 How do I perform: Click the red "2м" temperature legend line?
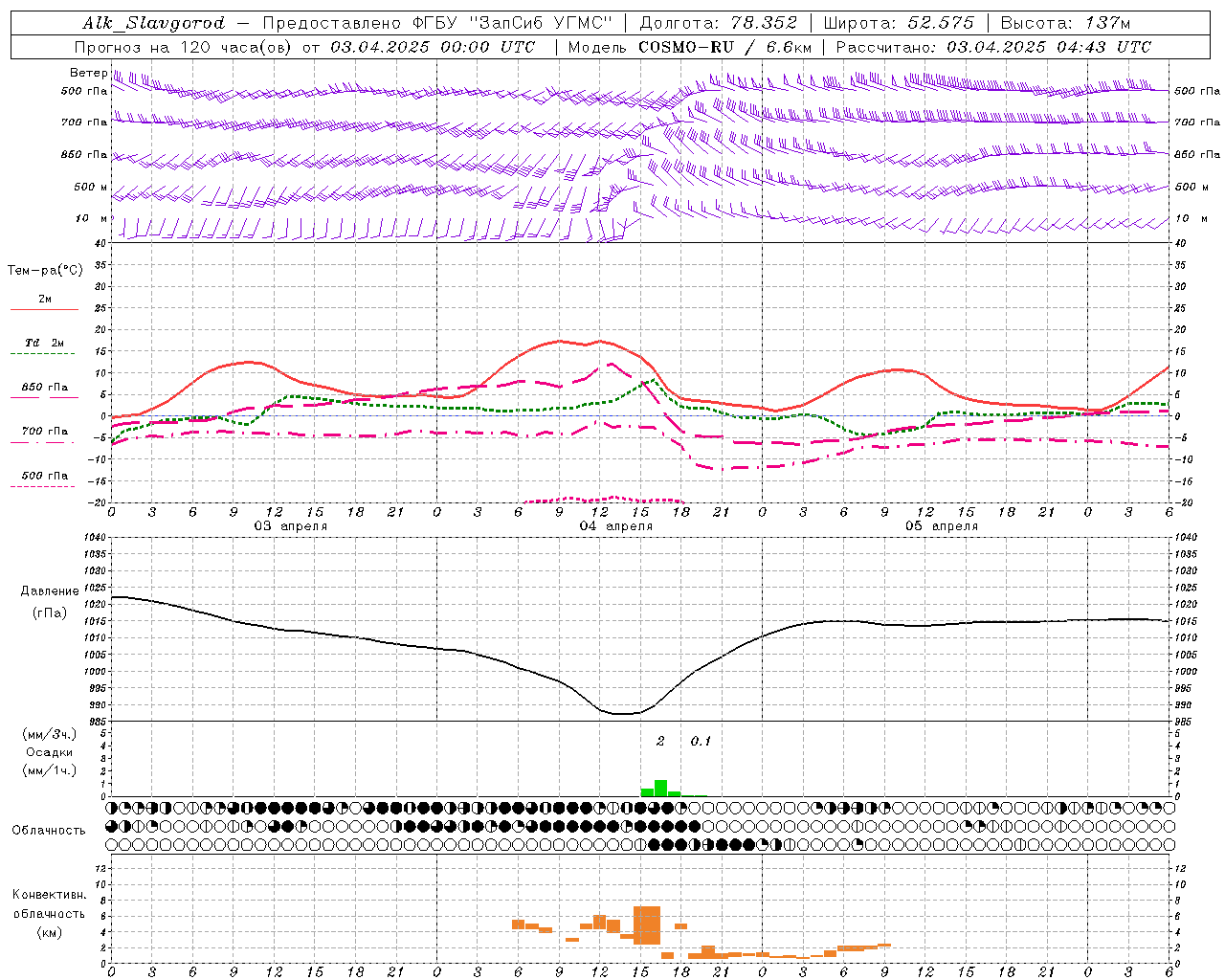(45, 309)
